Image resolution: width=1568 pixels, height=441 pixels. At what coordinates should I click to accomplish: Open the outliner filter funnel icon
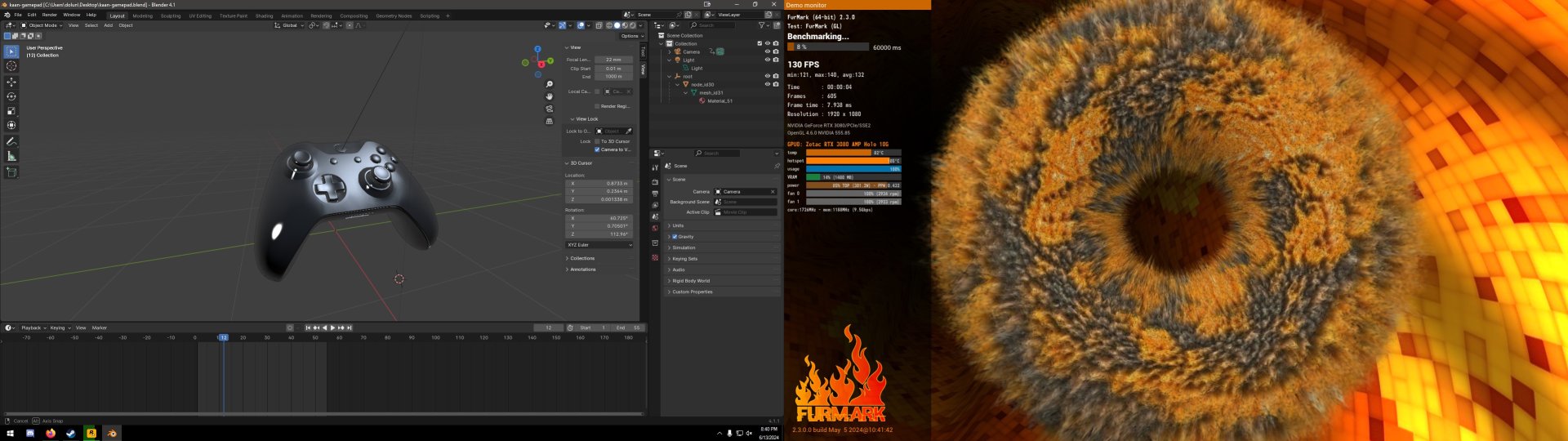[x=762, y=25]
